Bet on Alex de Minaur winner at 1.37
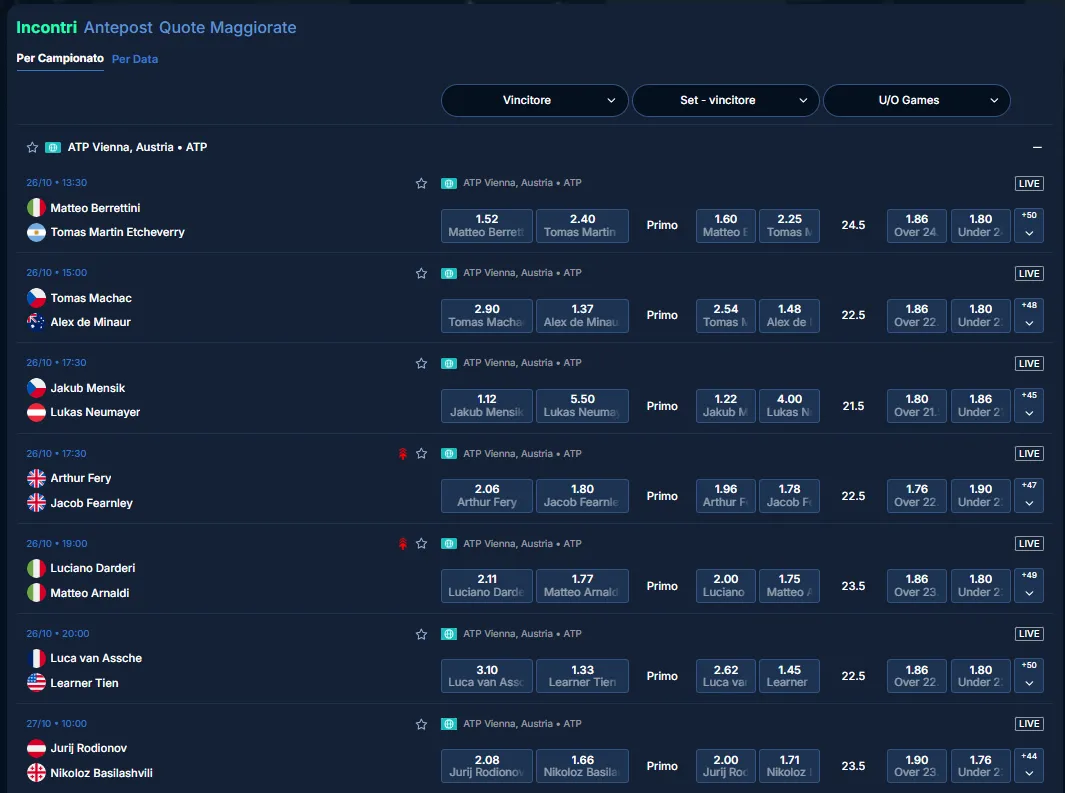This screenshot has width=1065, height=793. [582, 316]
